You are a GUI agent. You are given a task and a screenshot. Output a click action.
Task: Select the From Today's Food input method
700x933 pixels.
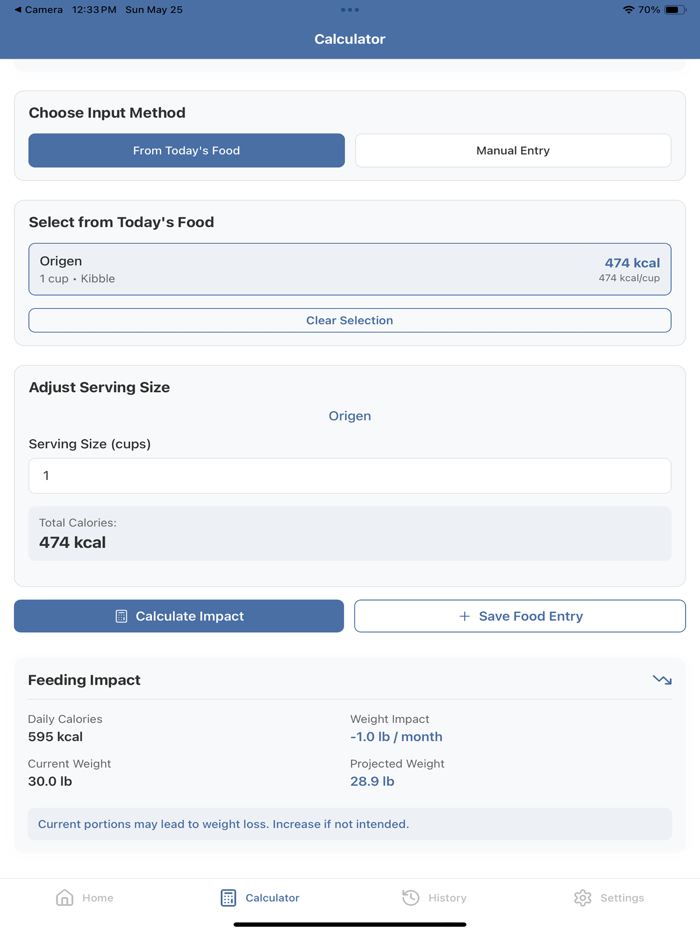point(186,150)
